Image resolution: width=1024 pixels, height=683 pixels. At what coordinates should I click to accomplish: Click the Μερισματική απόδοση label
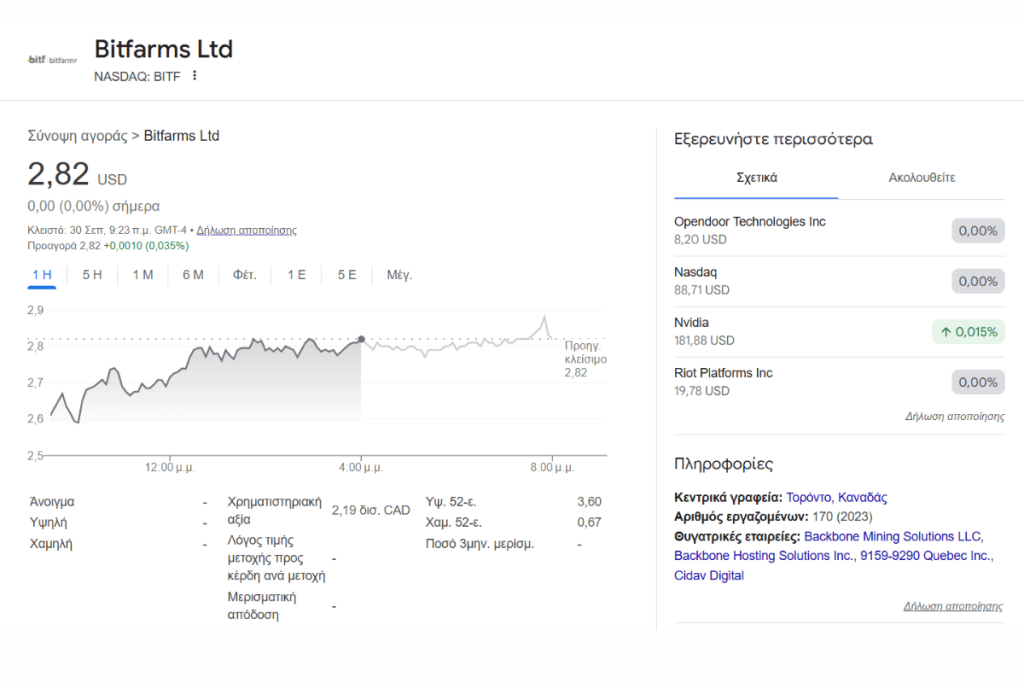click(261, 606)
